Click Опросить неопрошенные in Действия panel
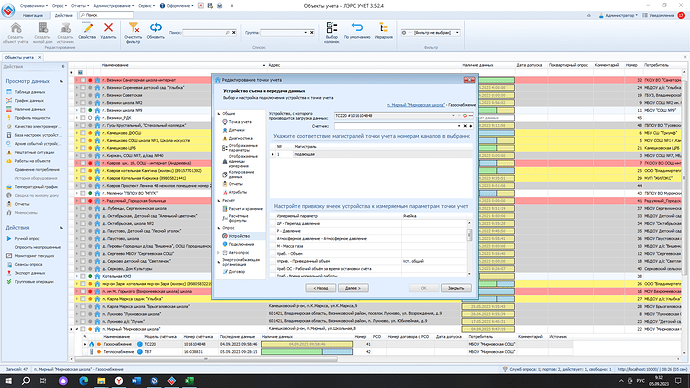 (38, 247)
